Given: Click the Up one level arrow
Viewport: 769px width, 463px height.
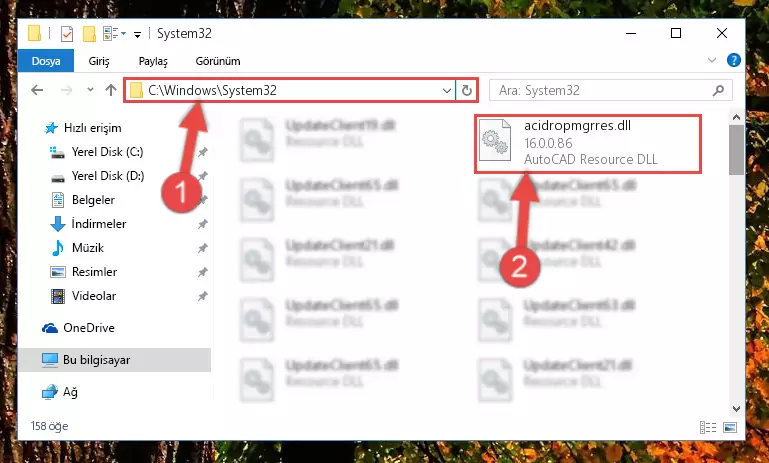Looking at the screenshot, I should point(111,90).
